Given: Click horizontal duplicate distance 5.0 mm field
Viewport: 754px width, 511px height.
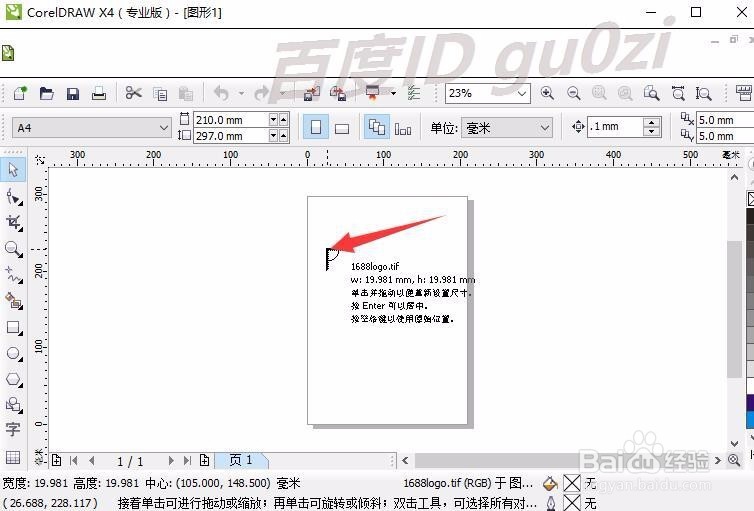Looking at the screenshot, I should 725,120.
